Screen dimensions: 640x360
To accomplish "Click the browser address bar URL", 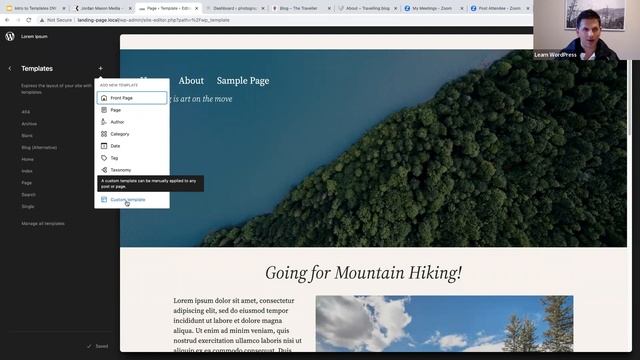I will [153, 20].
